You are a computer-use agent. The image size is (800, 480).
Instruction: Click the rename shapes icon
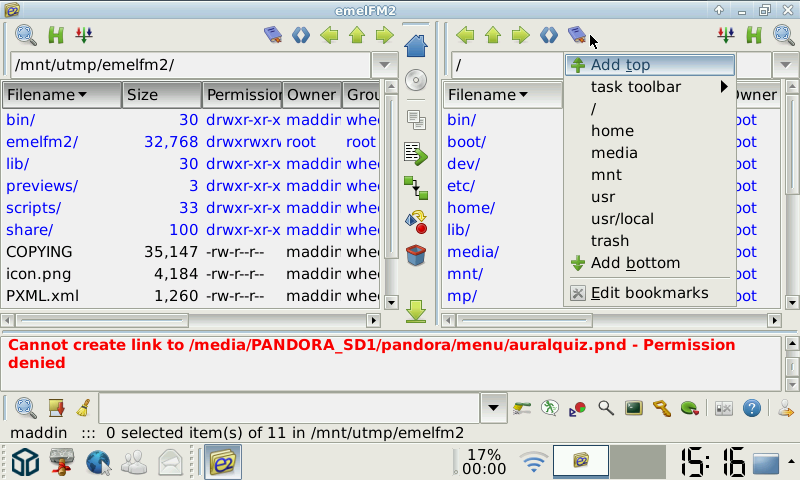[416, 222]
